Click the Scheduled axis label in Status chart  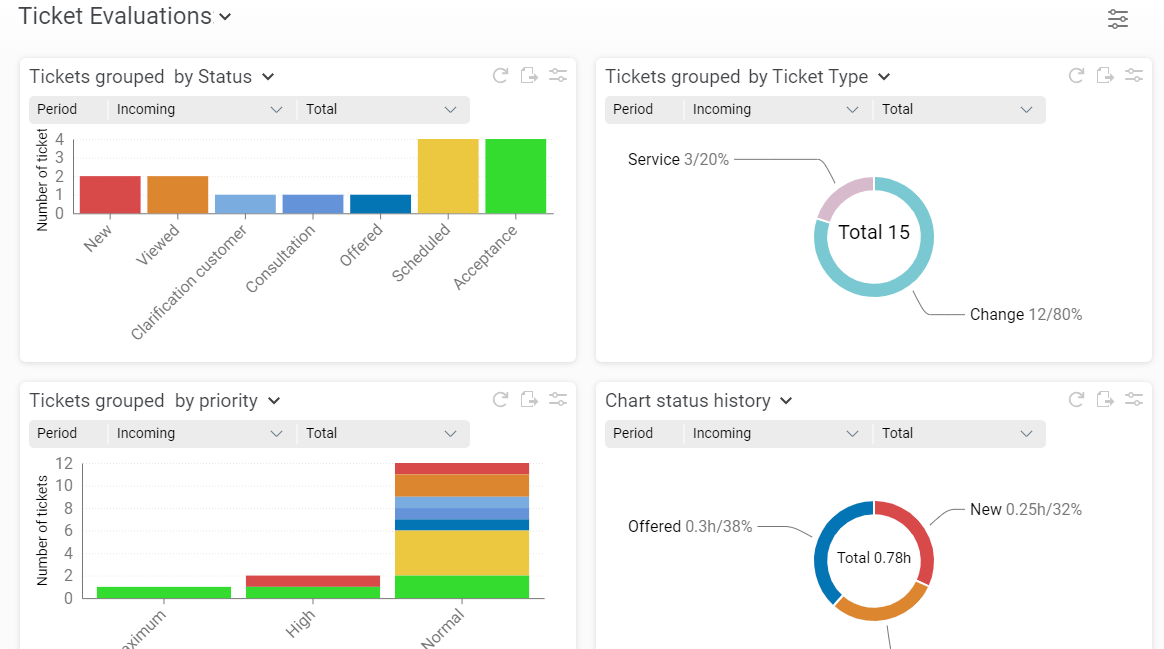pos(421,253)
